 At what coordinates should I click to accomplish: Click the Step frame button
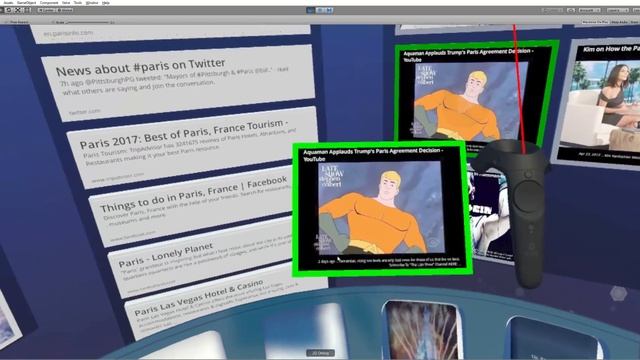[329, 10]
